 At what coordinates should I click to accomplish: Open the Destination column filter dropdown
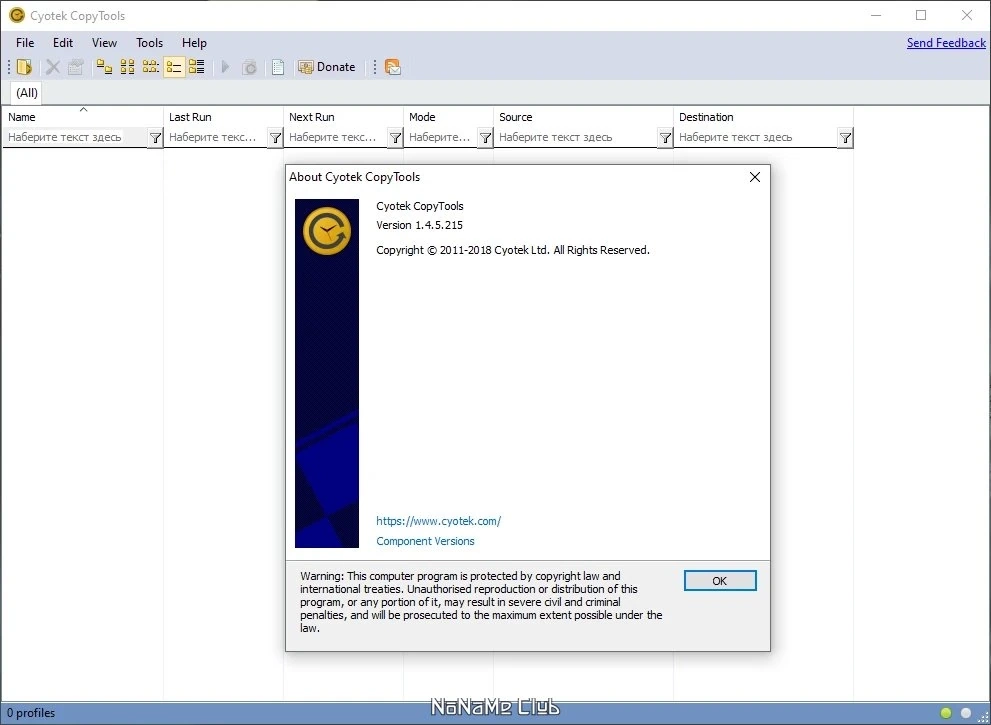[845, 138]
